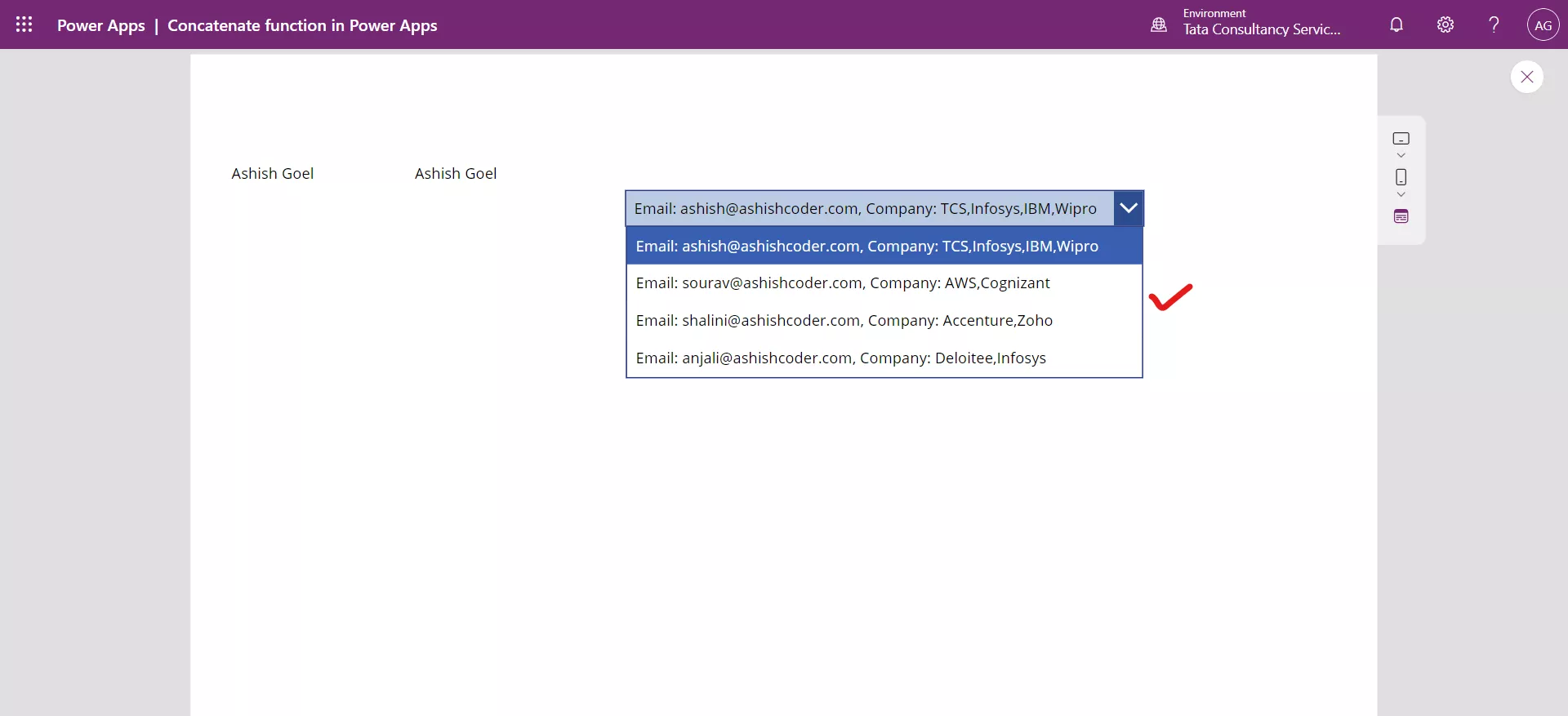Open the settings gear
The image size is (1568, 716).
(1445, 24)
